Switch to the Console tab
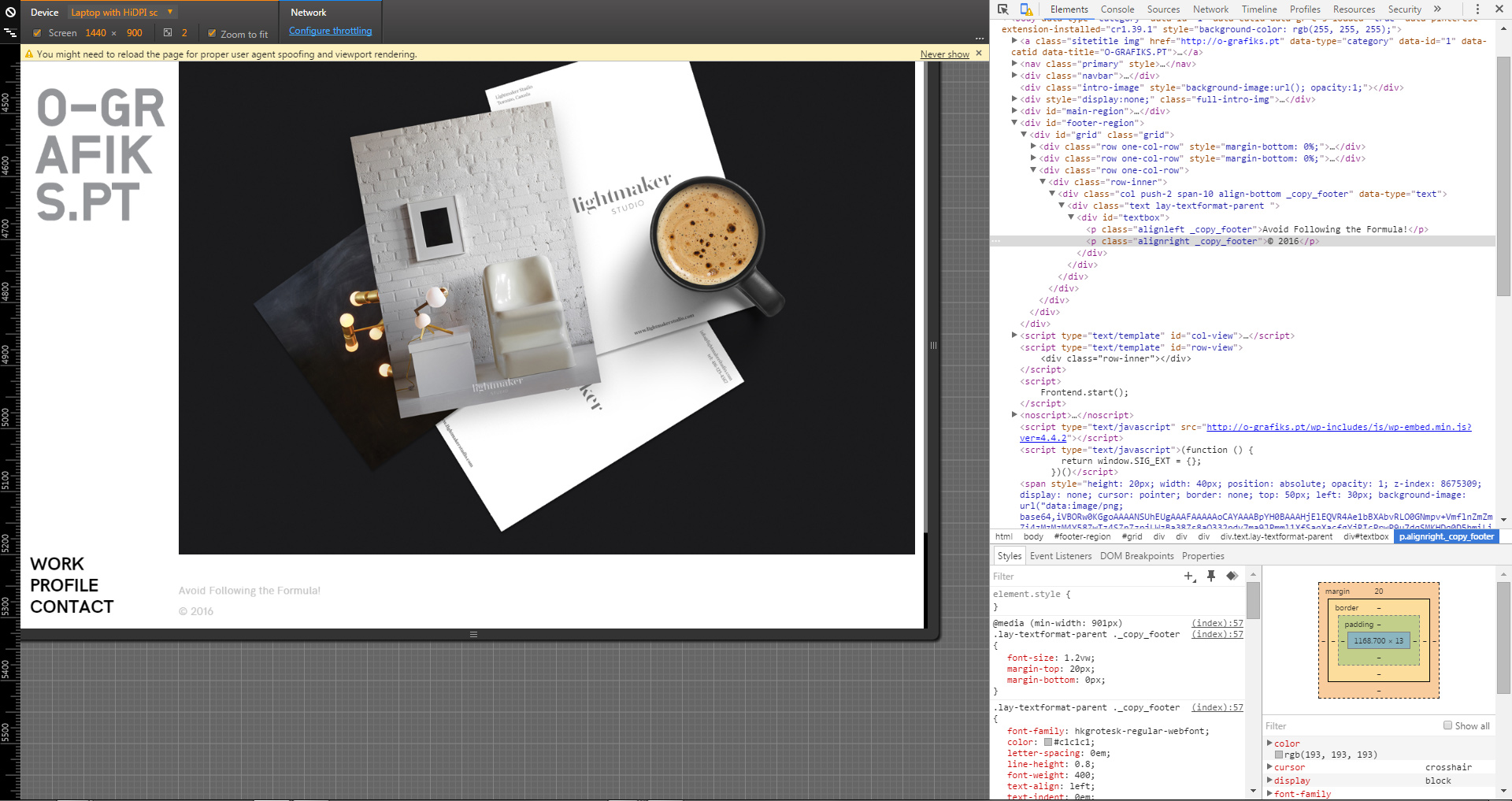The height and width of the screenshot is (801, 1512). 1117,9
